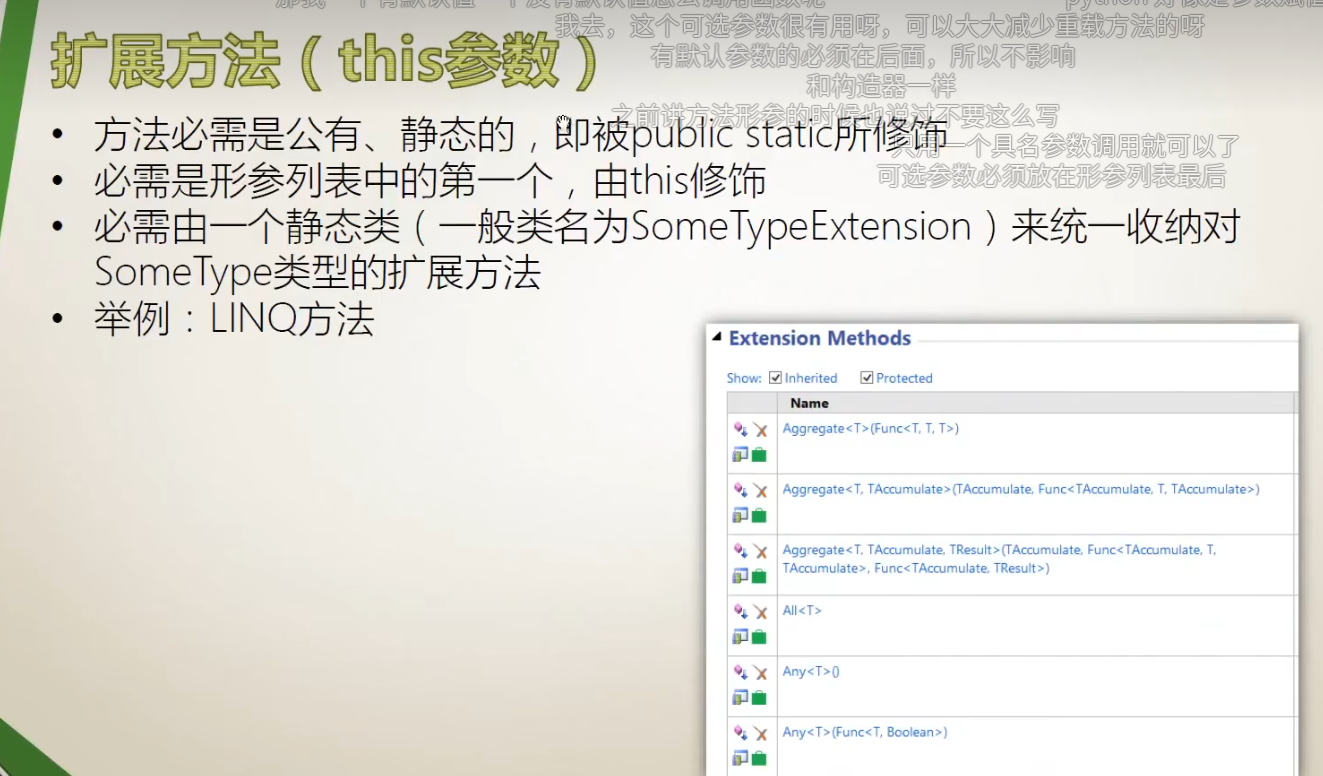Click extension method icon in Aggregate<T, TAccumulate, TResult> row
The height and width of the screenshot is (776, 1323).
click(x=740, y=551)
